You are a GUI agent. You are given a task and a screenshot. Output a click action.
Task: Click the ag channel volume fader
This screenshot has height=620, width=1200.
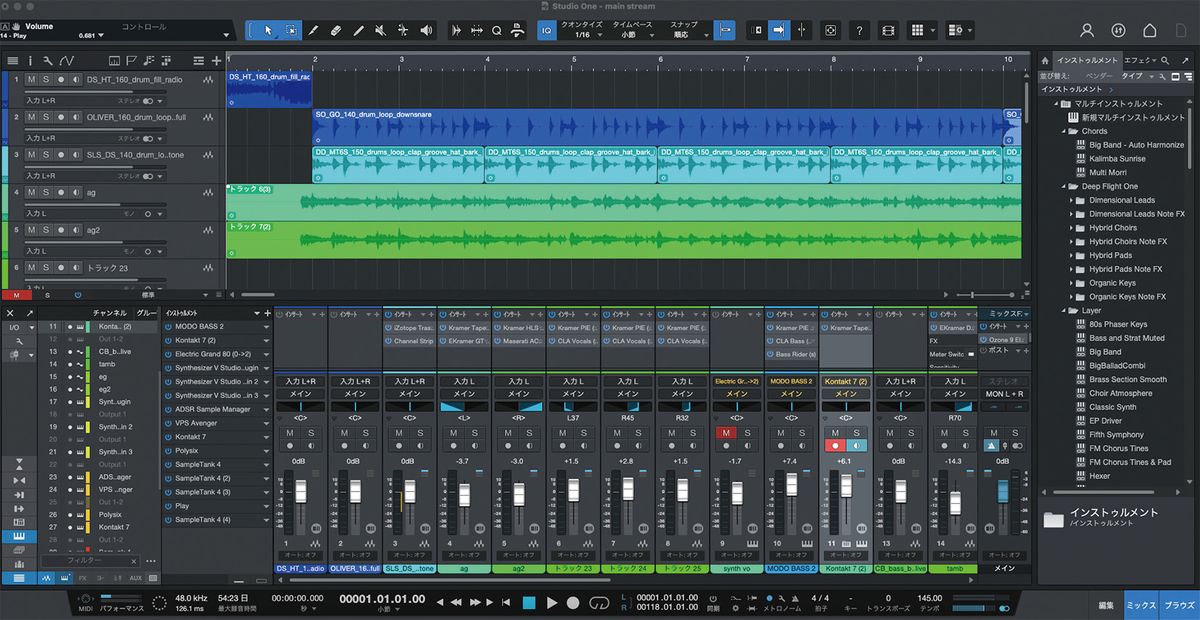coord(464,494)
